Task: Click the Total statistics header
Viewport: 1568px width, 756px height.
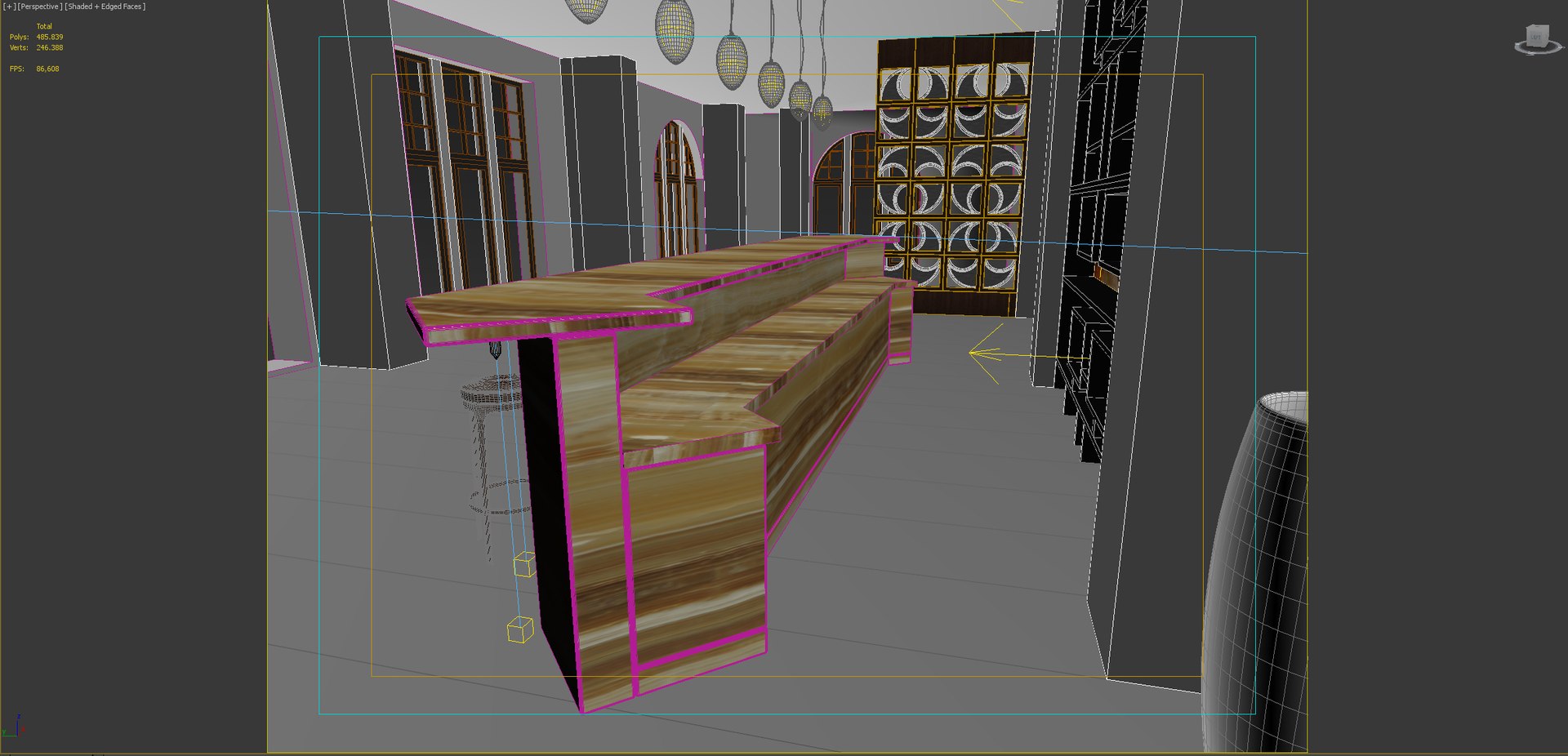Action: [44, 27]
